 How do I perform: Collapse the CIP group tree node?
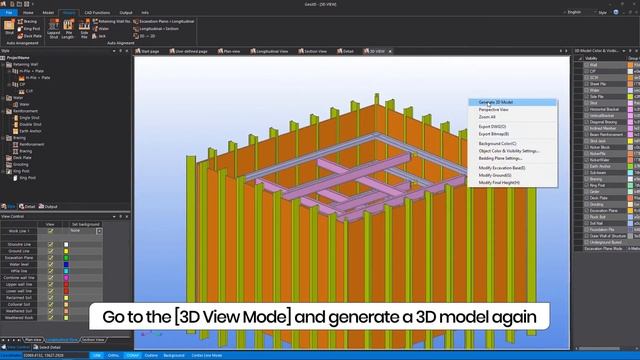pos(9,84)
